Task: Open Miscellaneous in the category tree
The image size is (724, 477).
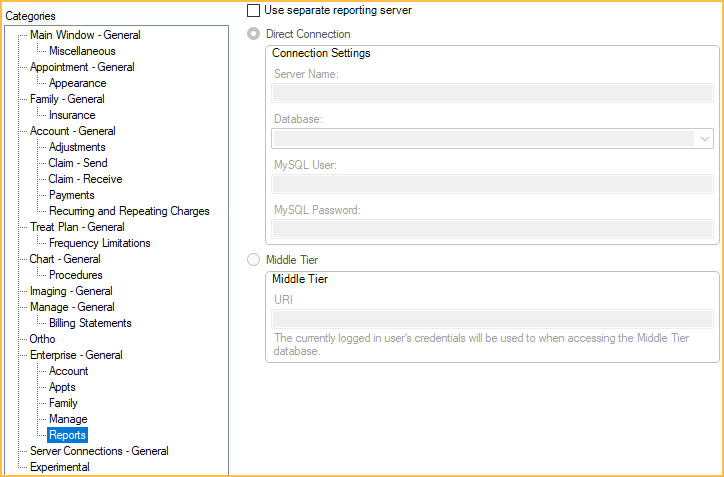Action: pos(82,51)
